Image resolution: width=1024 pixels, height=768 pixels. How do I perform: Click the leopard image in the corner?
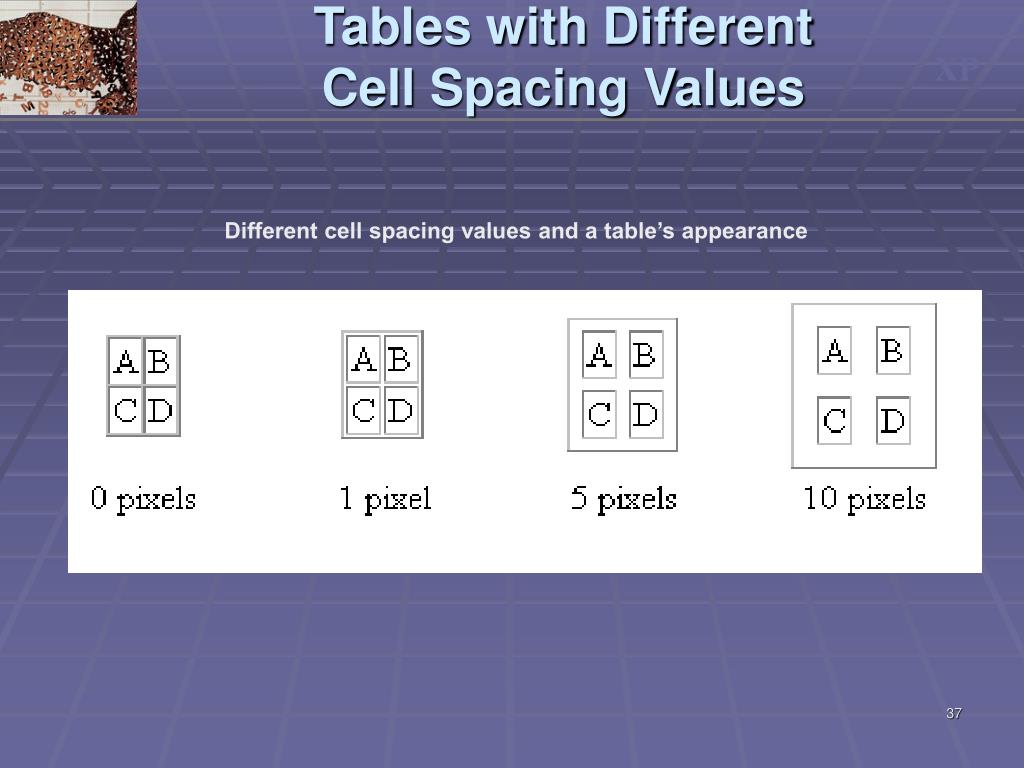pos(68,57)
